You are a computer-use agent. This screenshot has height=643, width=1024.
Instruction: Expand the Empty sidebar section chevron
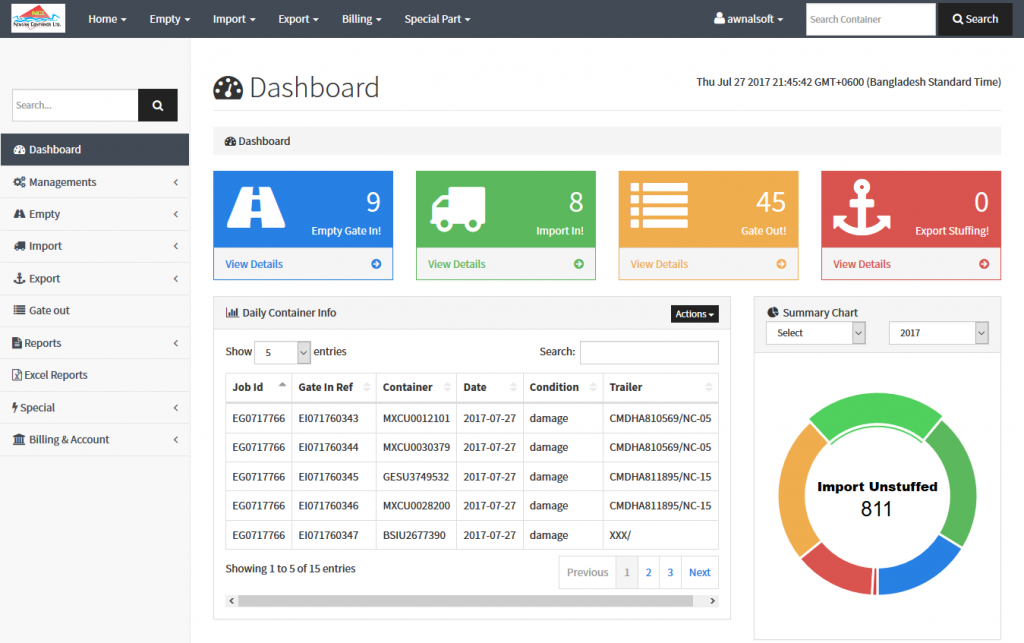(x=176, y=214)
